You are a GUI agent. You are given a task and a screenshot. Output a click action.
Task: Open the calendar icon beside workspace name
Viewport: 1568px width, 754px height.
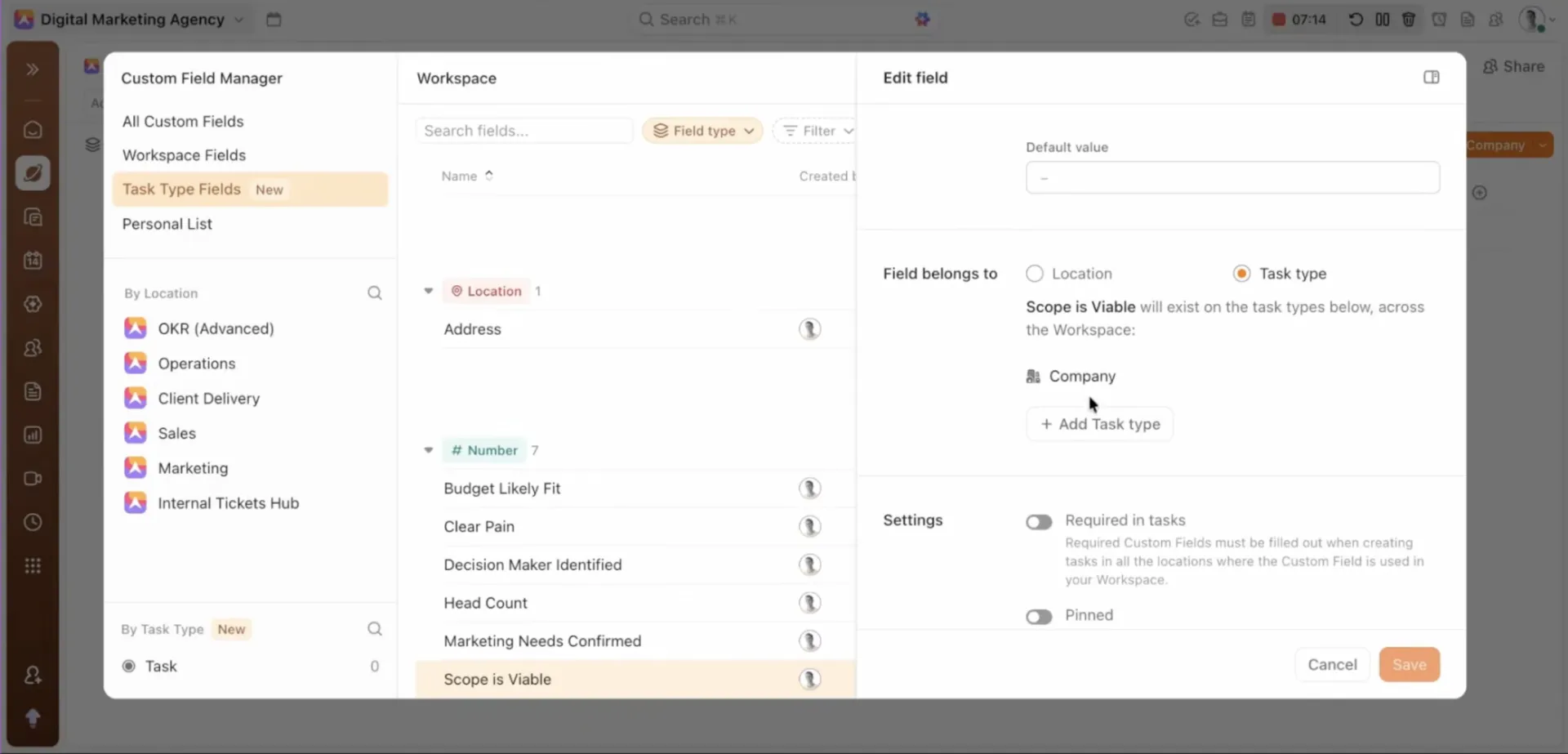pyautogui.click(x=274, y=20)
